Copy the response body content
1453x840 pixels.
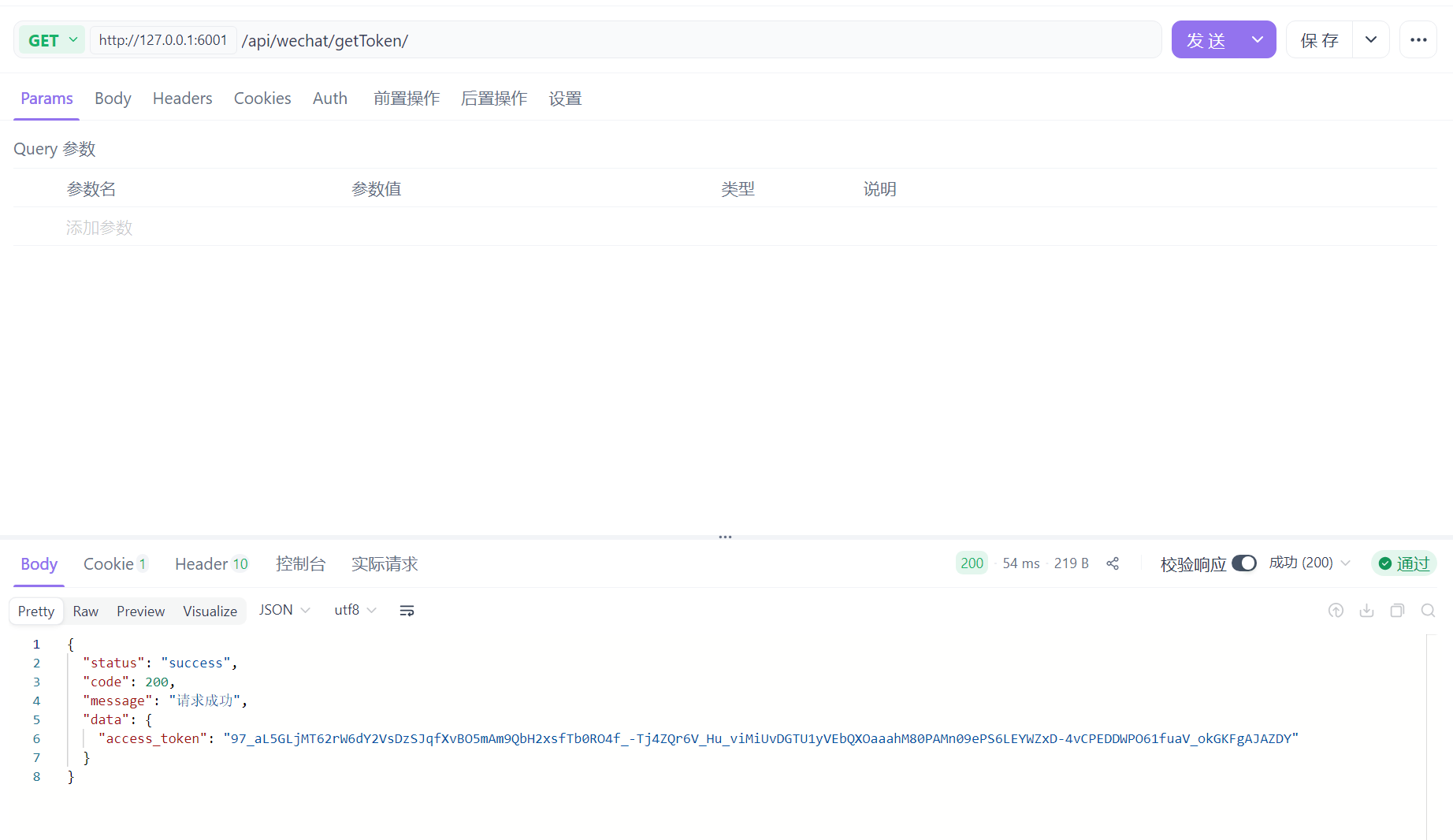tap(1397, 610)
